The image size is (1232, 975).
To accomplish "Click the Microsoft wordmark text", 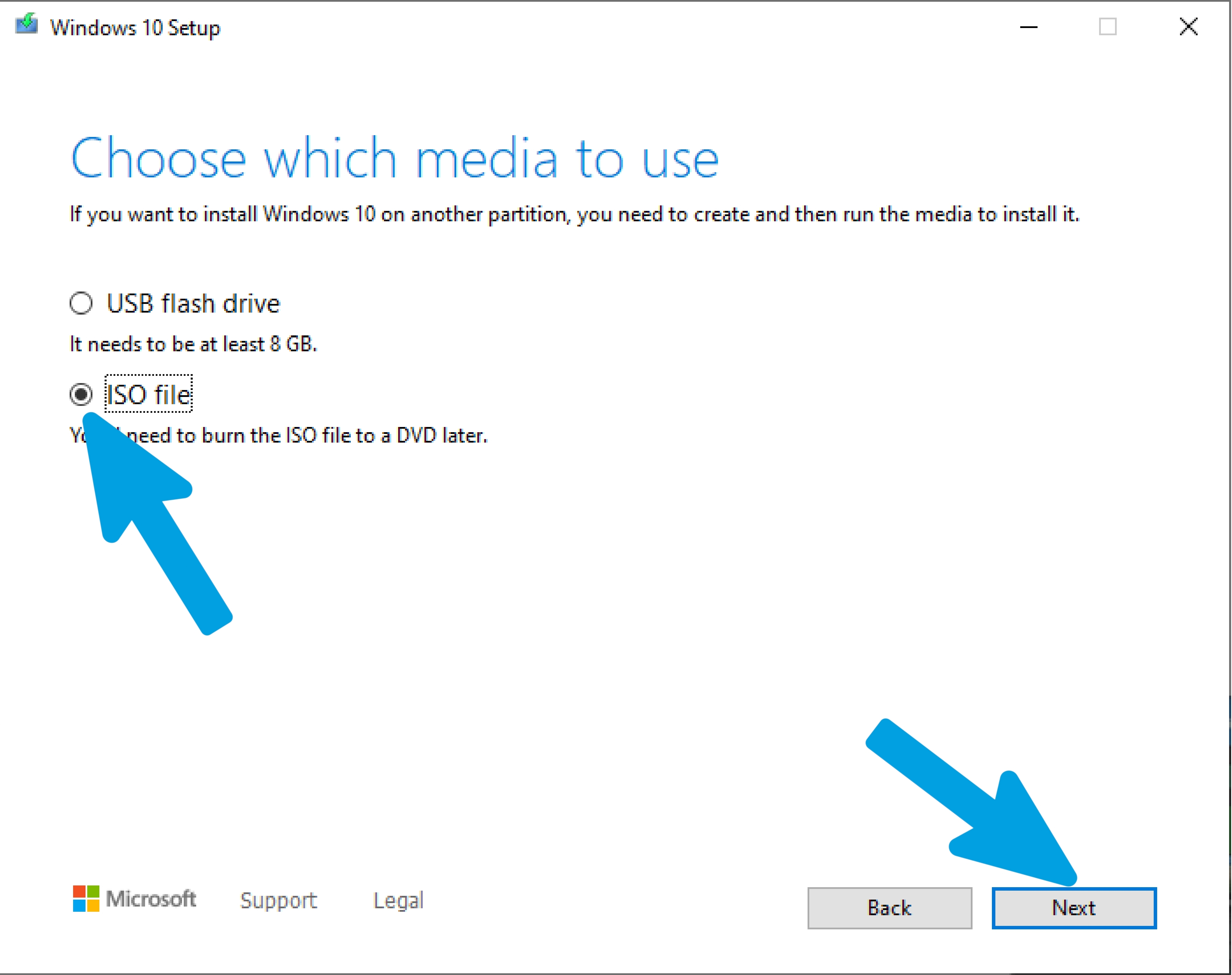I will point(151,898).
